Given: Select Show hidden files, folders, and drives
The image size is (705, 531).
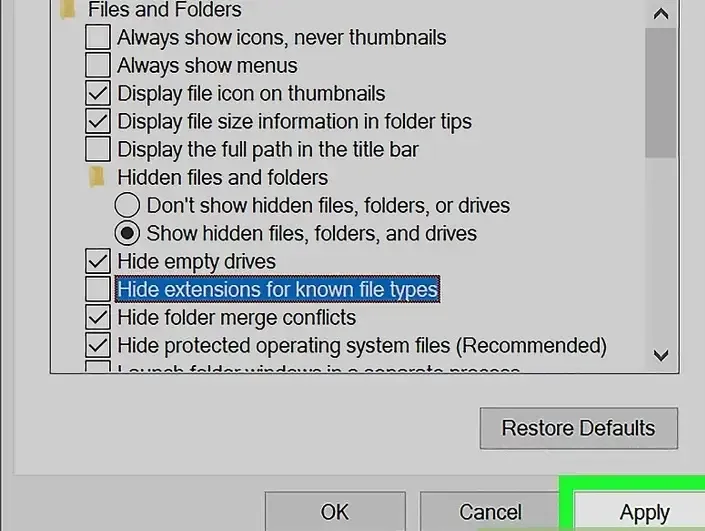Looking at the screenshot, I should pyautogui.click(x=127, y=233).
